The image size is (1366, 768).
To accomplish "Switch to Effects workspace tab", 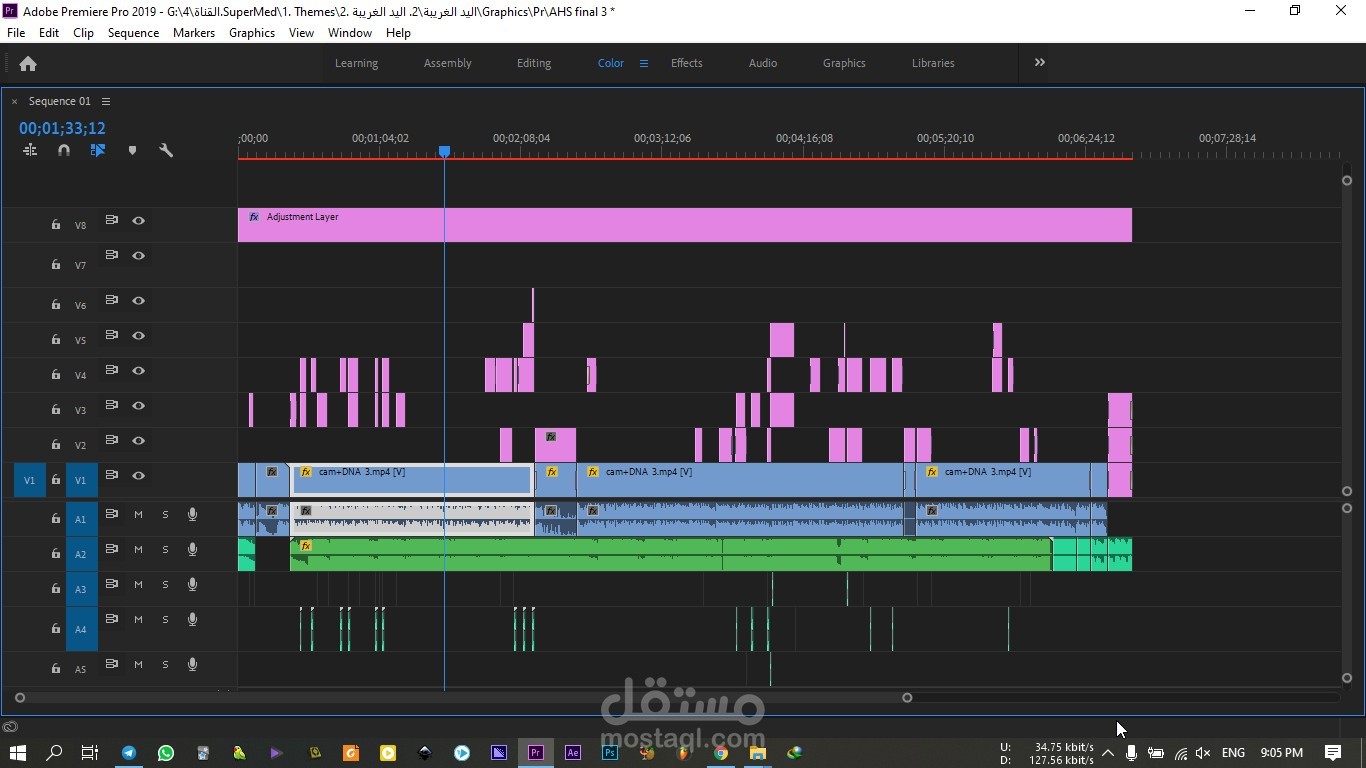I will pyautogui.click(x=687, y=63).
